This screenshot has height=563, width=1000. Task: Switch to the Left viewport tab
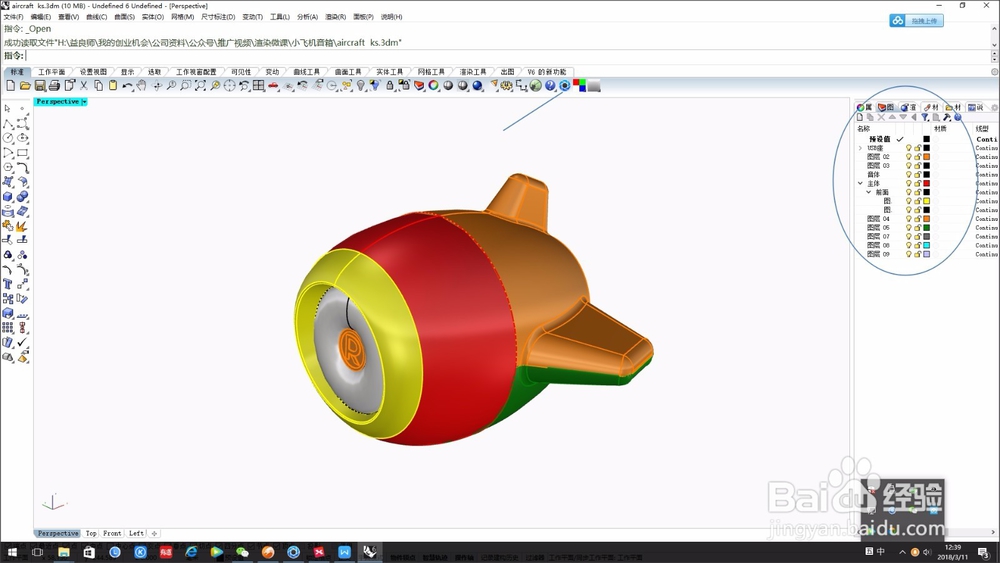[x=136, y=534]
